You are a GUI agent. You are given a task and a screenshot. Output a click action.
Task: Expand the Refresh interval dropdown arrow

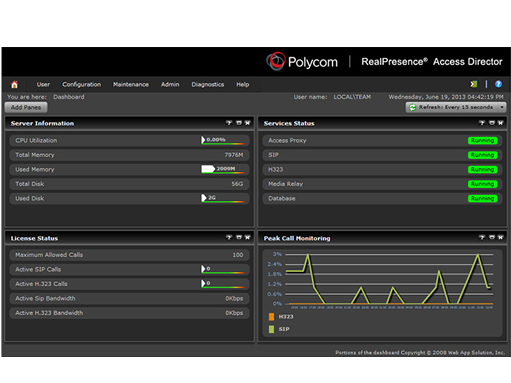click(502, 107)
